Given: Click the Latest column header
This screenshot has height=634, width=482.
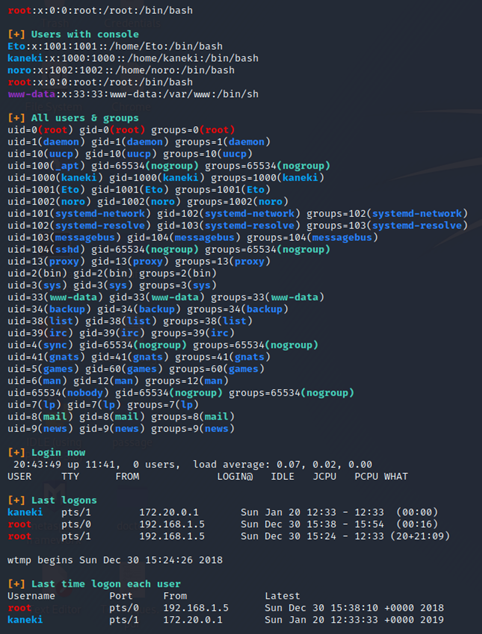Looking at the screenshot, I should (282, 596).
